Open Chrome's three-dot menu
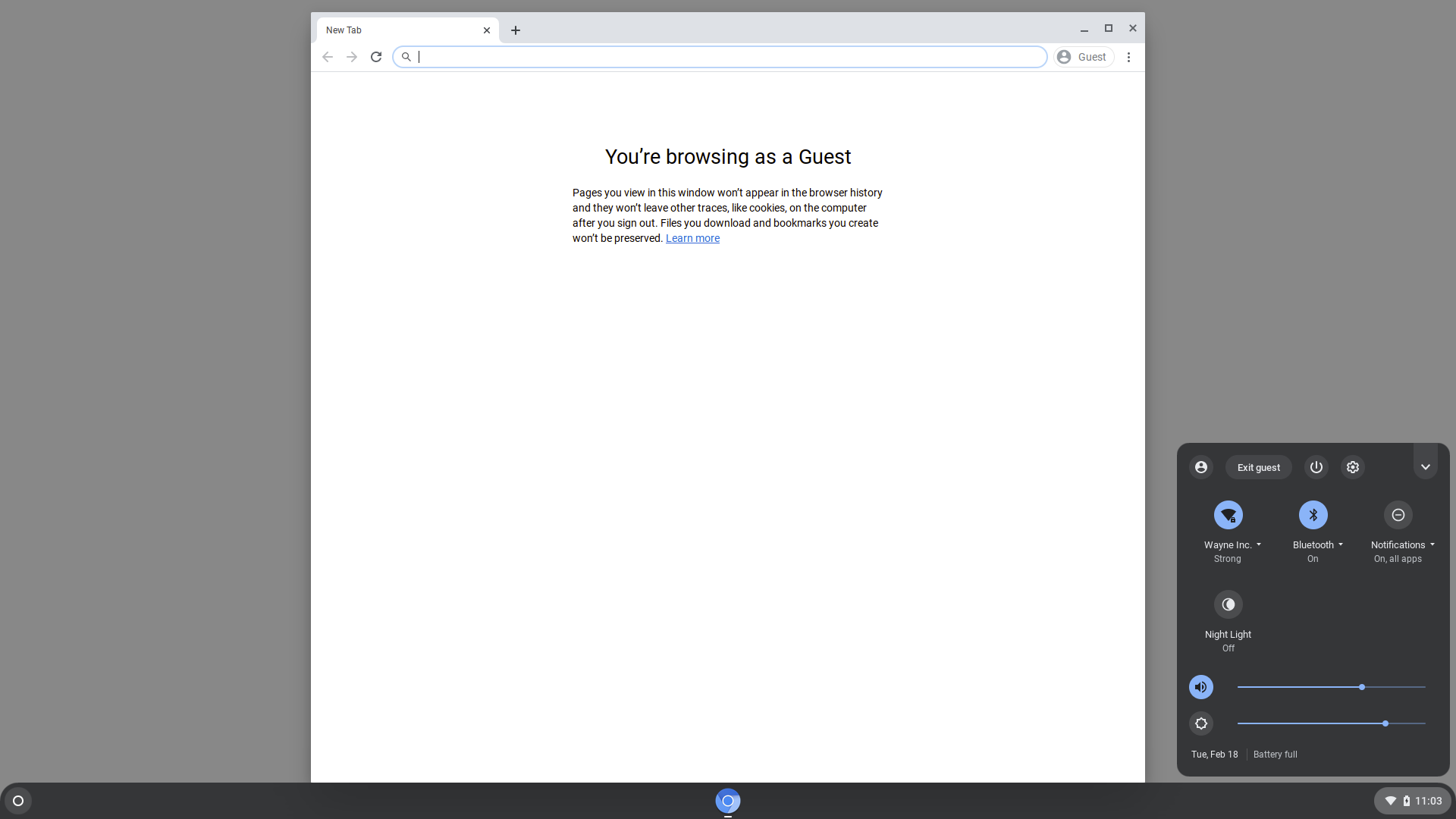 [1128, 57]
